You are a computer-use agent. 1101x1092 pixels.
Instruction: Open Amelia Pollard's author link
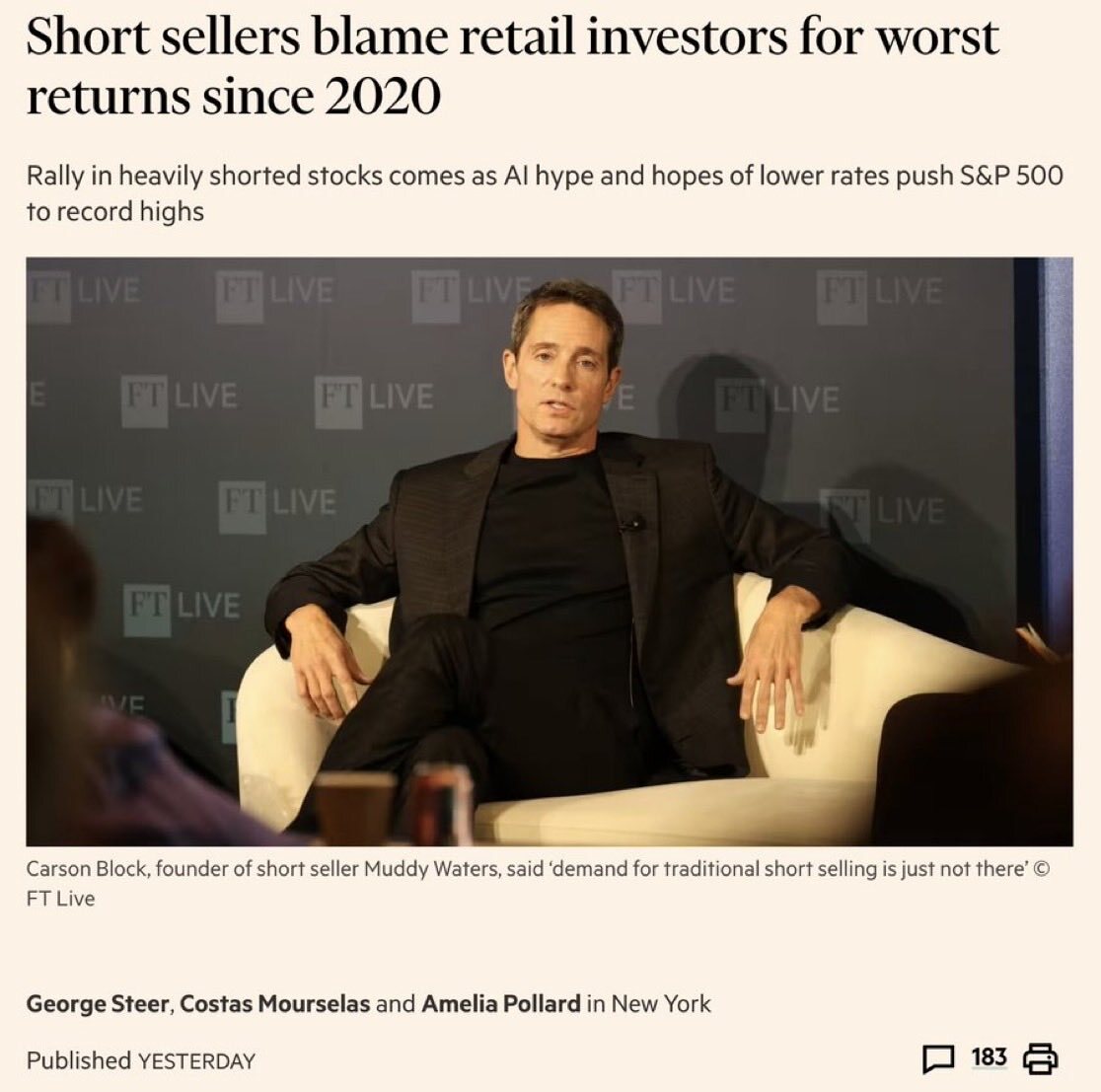pyautogui.click(x=500, y=1004)
